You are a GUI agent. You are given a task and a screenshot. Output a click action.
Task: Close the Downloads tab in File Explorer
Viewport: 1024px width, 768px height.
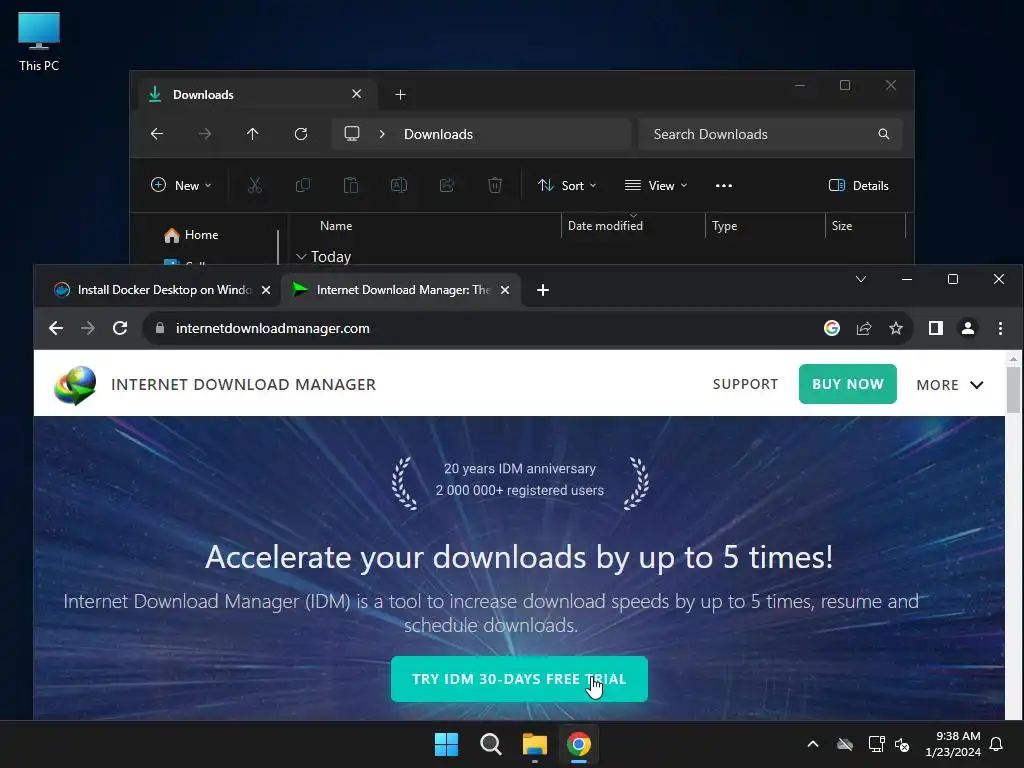(x=357, y=94)
